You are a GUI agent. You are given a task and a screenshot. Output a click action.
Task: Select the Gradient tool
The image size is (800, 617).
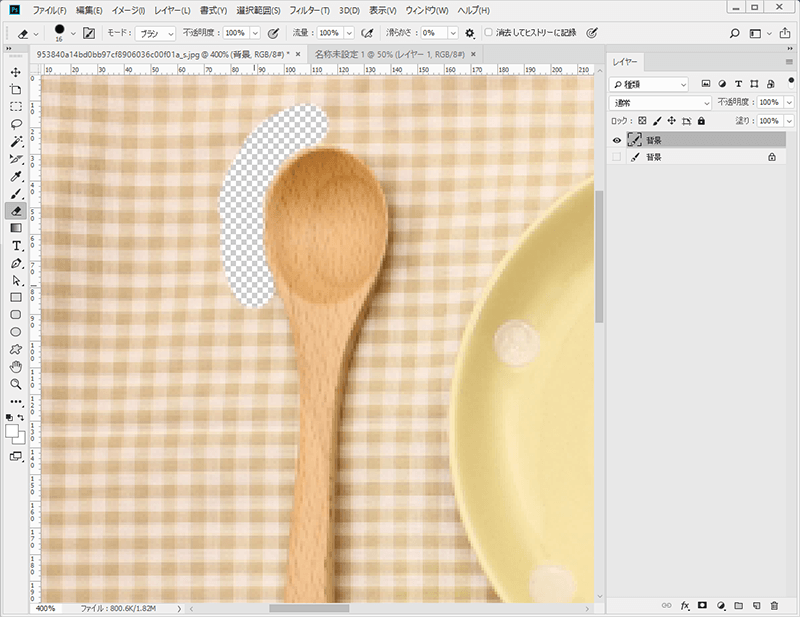[x=16, y=228]
